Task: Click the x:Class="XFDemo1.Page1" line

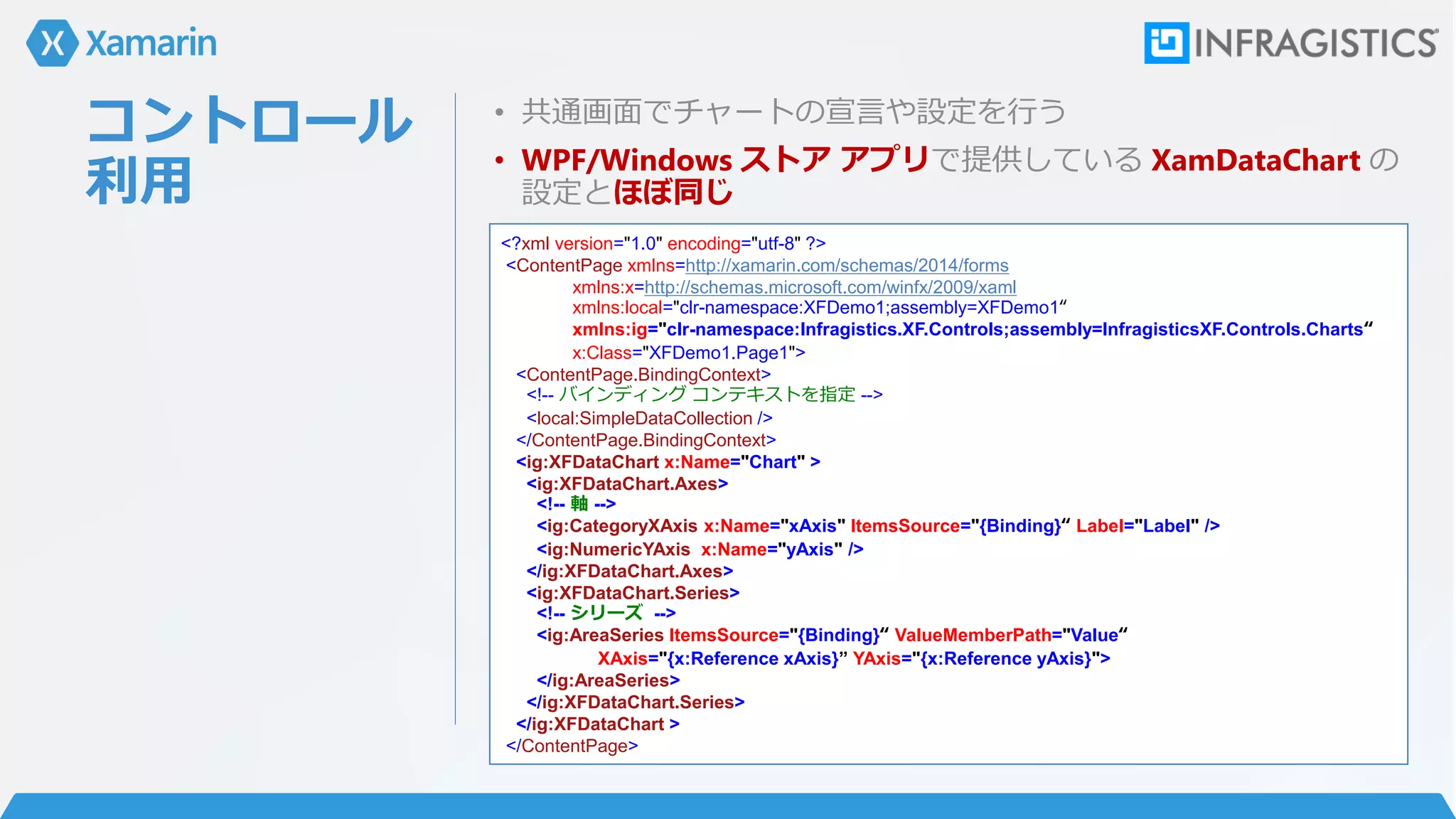Action: click(689, 353)
